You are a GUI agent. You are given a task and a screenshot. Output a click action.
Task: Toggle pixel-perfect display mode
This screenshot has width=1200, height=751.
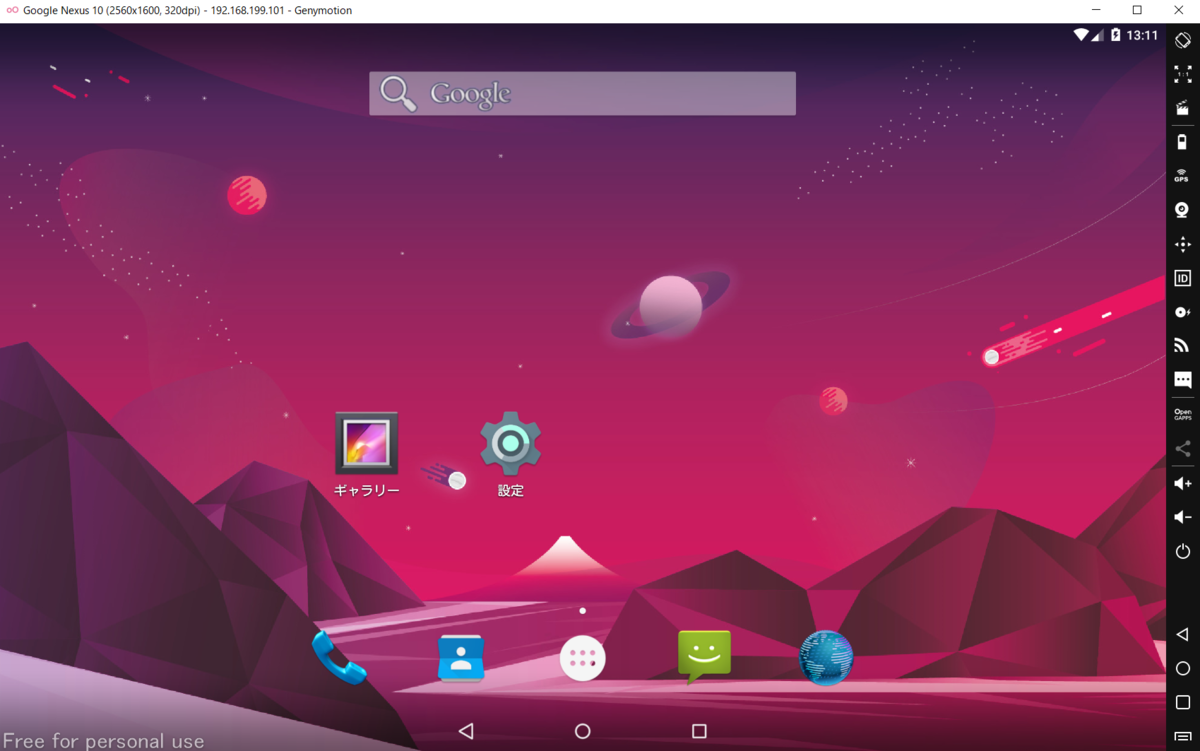point(1183,75)
